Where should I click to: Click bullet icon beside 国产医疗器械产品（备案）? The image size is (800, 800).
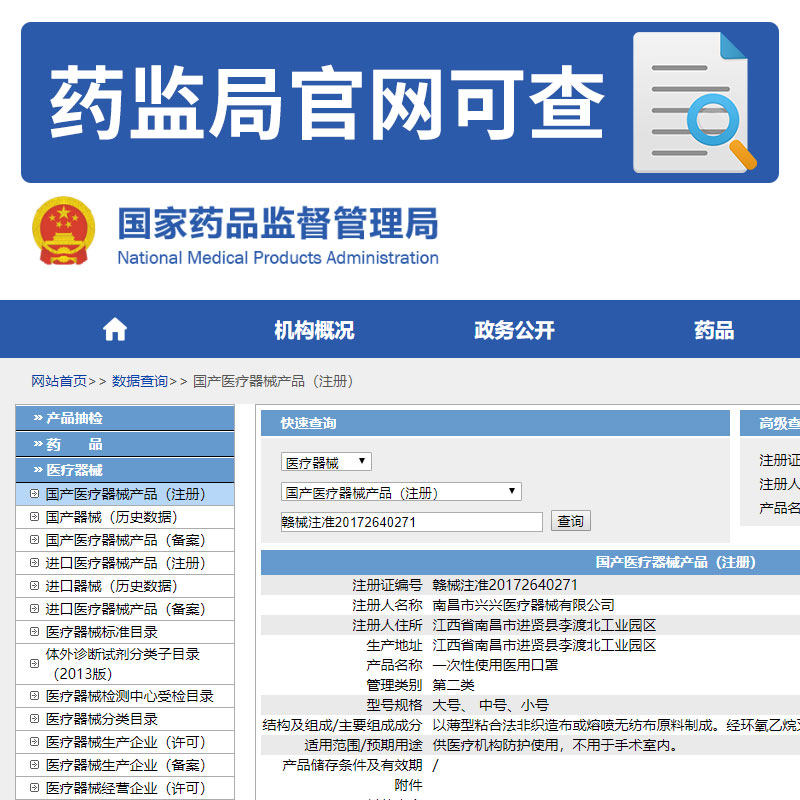(34, 540)
